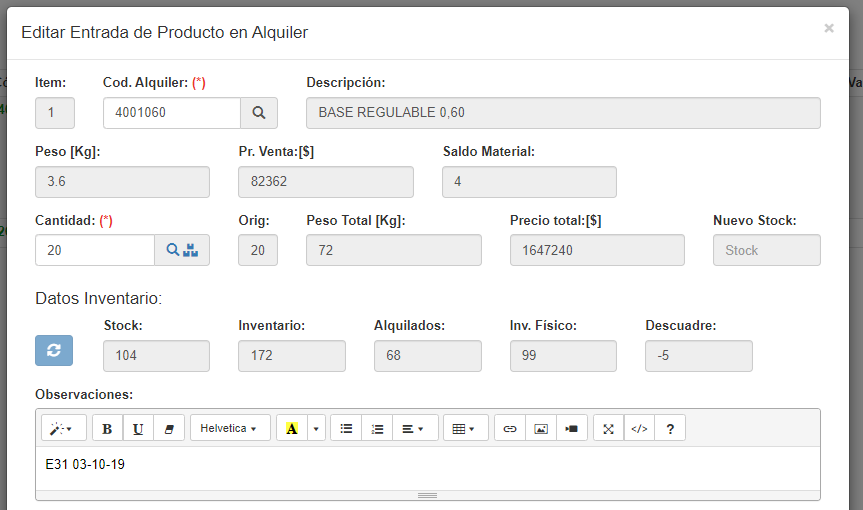Click the insert picture icon
The image size is (863, 510).
tap(541, 428)
